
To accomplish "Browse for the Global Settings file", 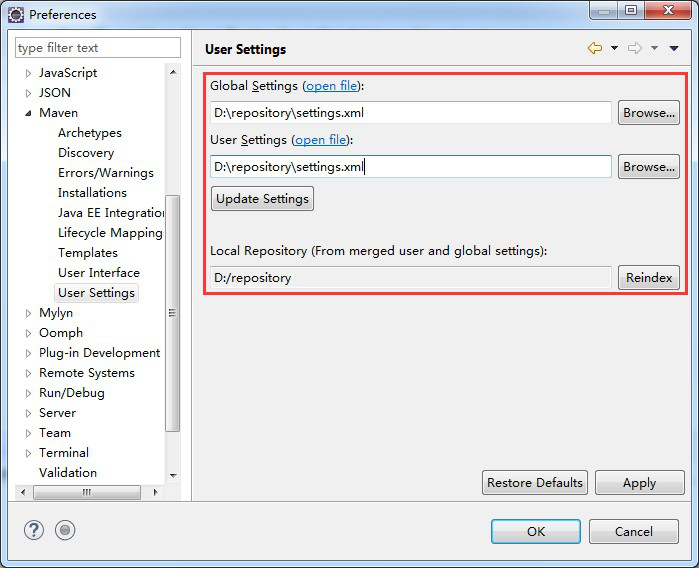I will click(648, 113).
